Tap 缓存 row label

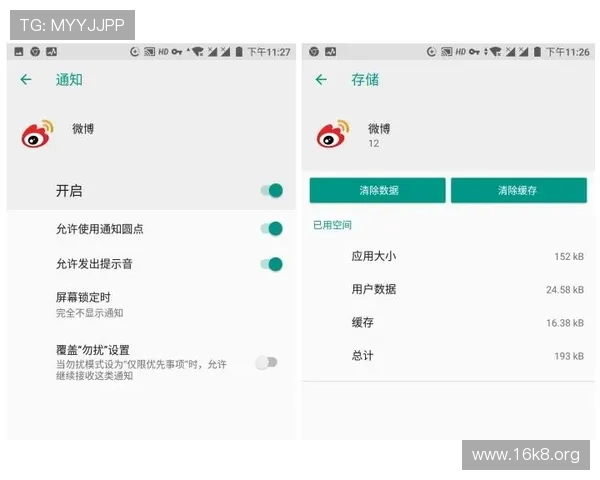pos(362,322)
